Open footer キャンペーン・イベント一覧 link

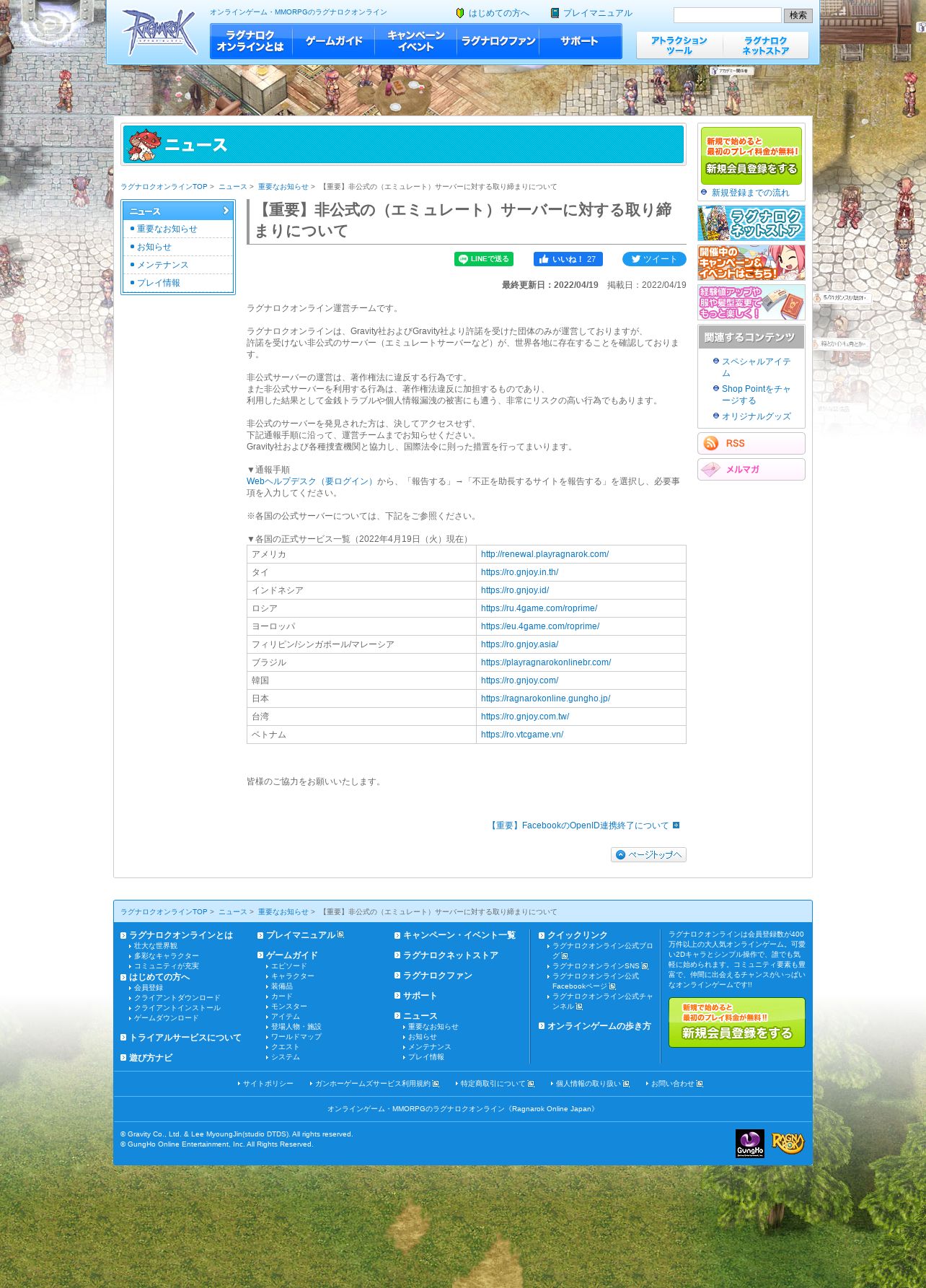coord(459,935)
